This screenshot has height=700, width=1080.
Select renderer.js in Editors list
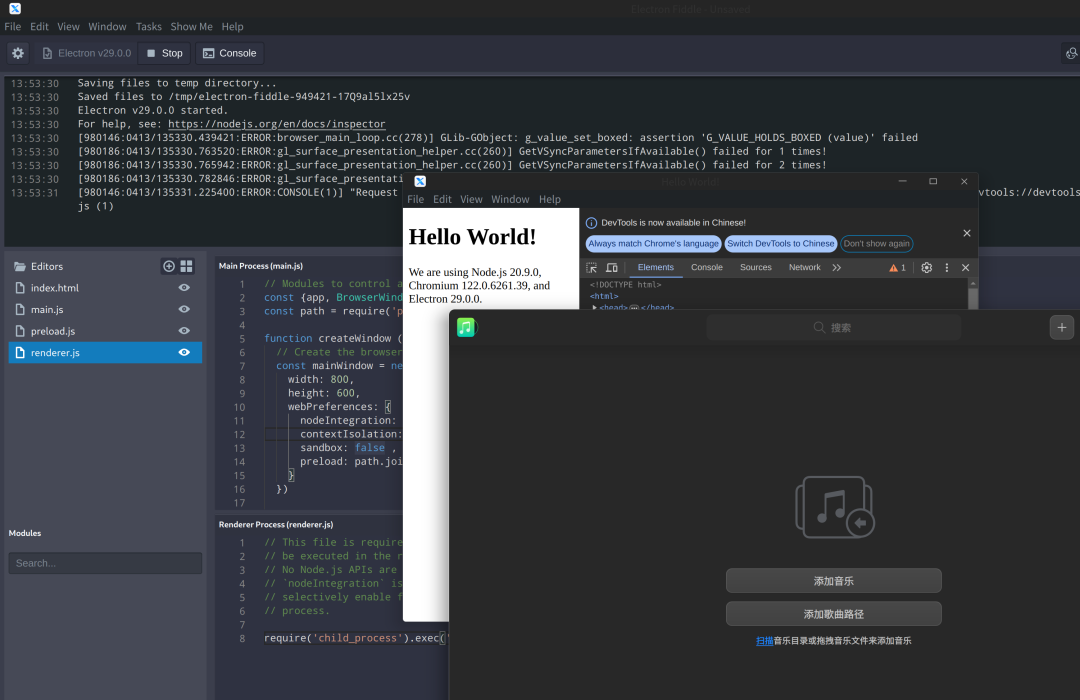105,352
